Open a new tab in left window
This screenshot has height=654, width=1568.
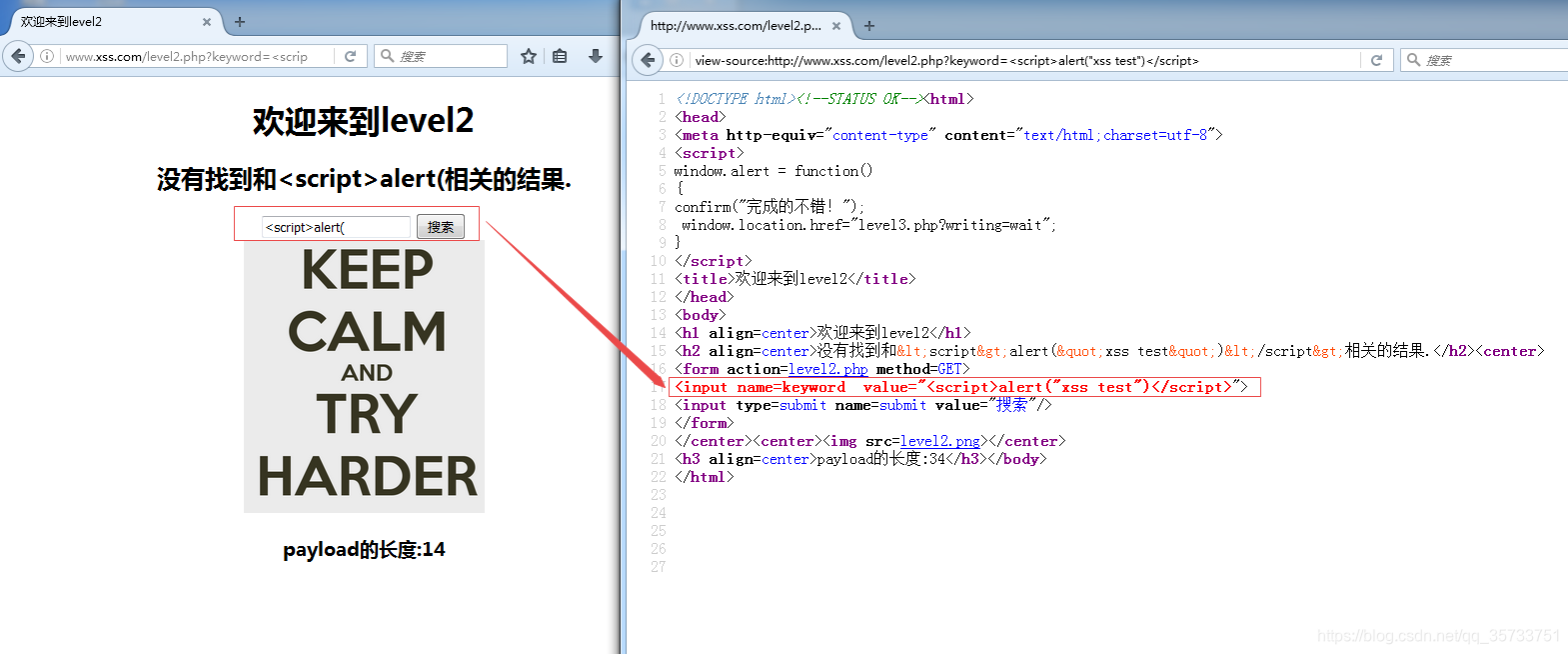tap(240, 21)
